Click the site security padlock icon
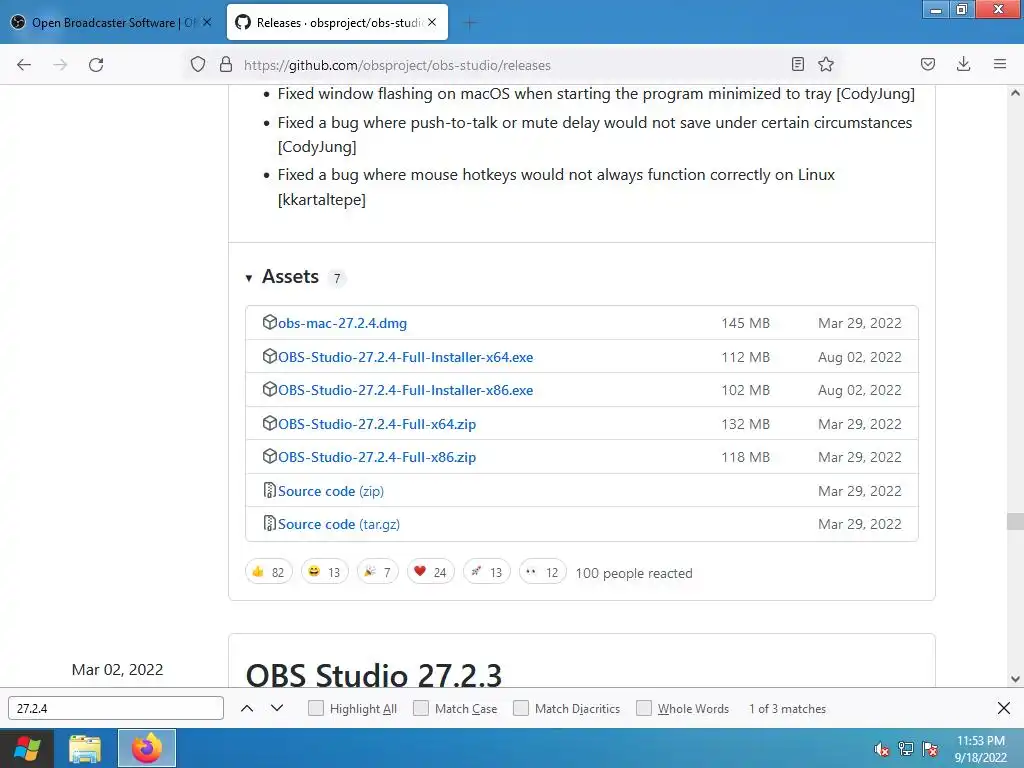The width and height of the screenshot is (1024, 768). click(x=226, y=65)
